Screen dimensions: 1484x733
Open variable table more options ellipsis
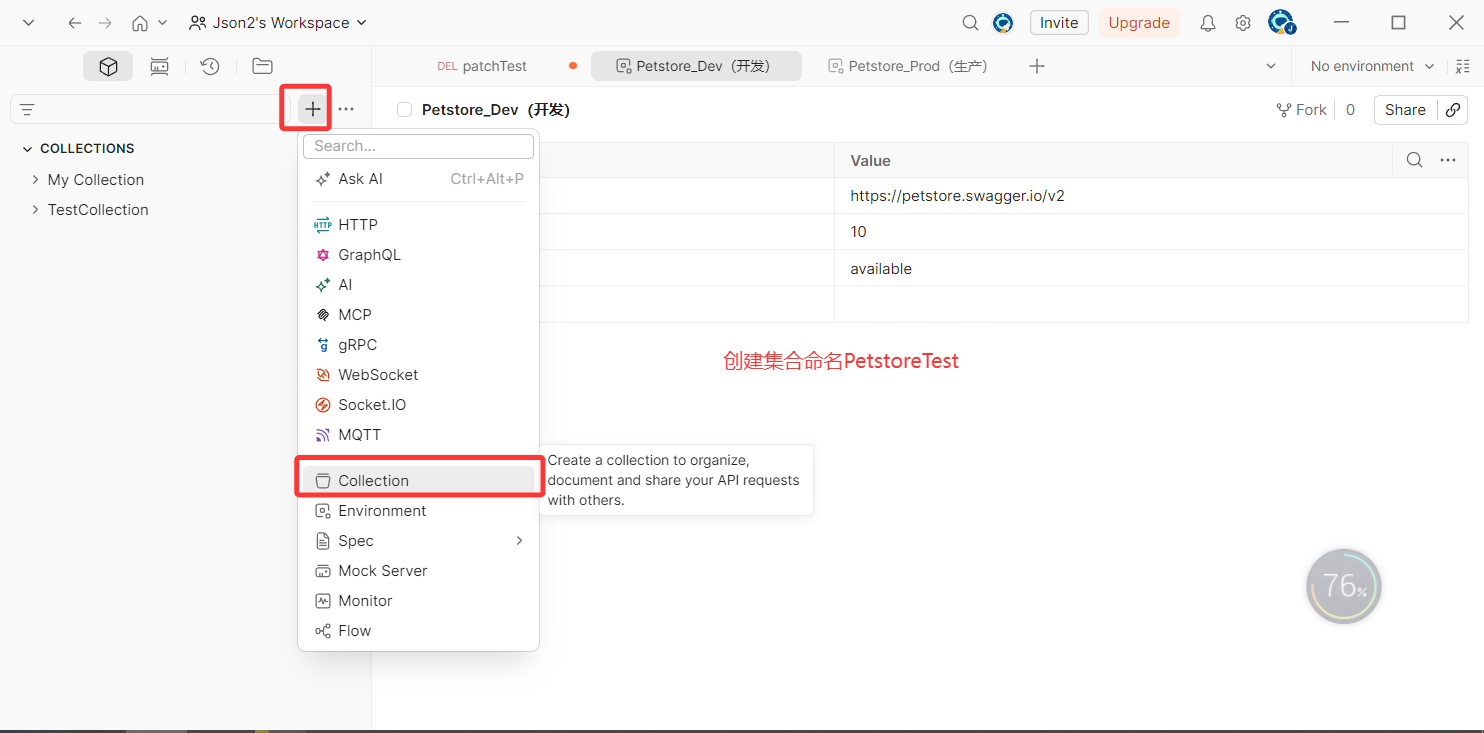1447,160
